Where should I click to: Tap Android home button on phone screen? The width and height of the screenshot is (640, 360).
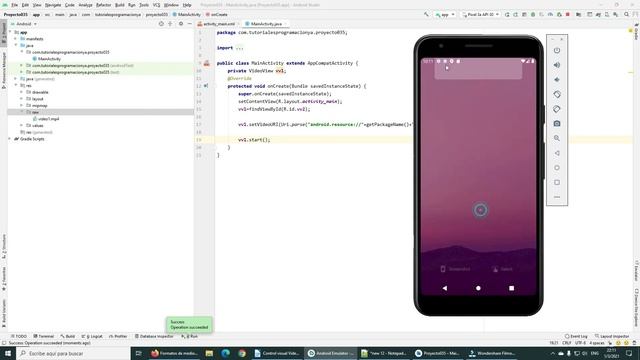pos(478,288)
